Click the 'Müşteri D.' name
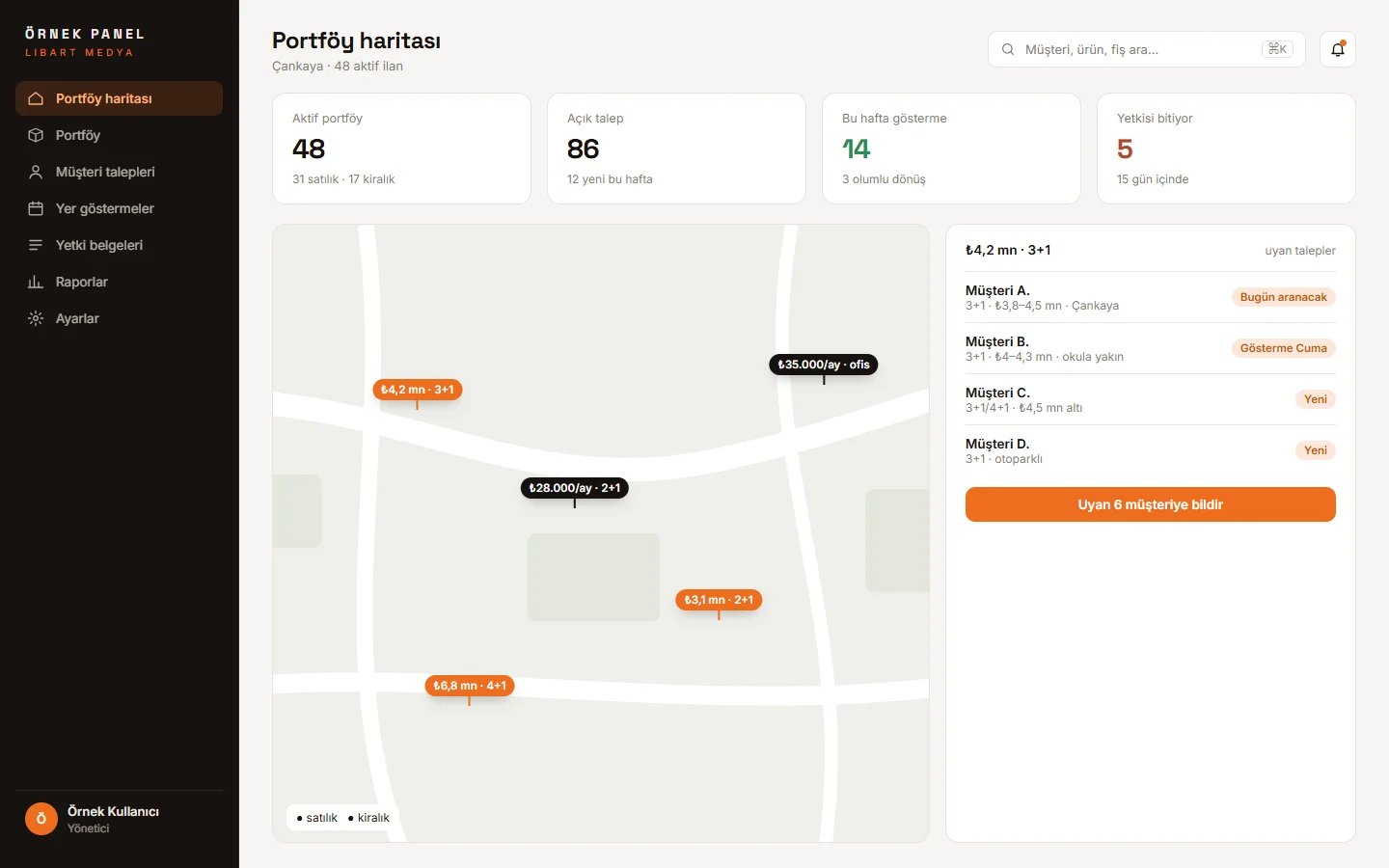Image resolution: width=1389 pixels, height=868 pixels. coord(997,444)
